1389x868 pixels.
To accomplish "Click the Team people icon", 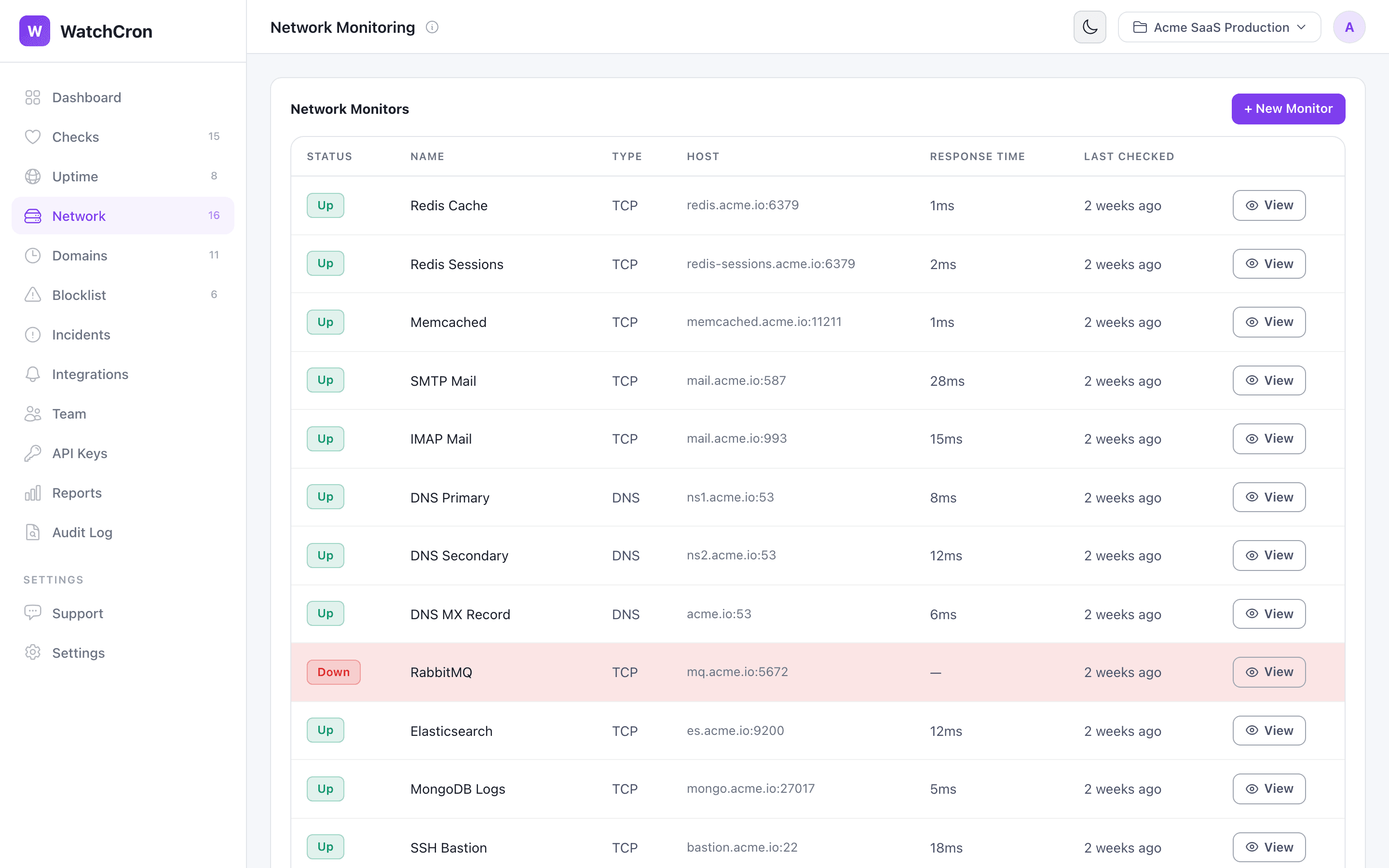I will coord(33,414).
